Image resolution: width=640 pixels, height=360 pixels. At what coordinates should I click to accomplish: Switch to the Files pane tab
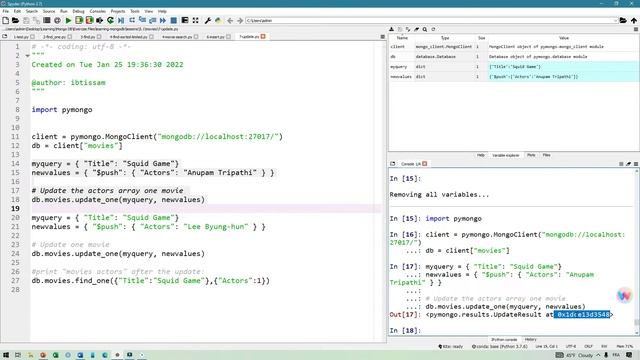pos(547,155)
